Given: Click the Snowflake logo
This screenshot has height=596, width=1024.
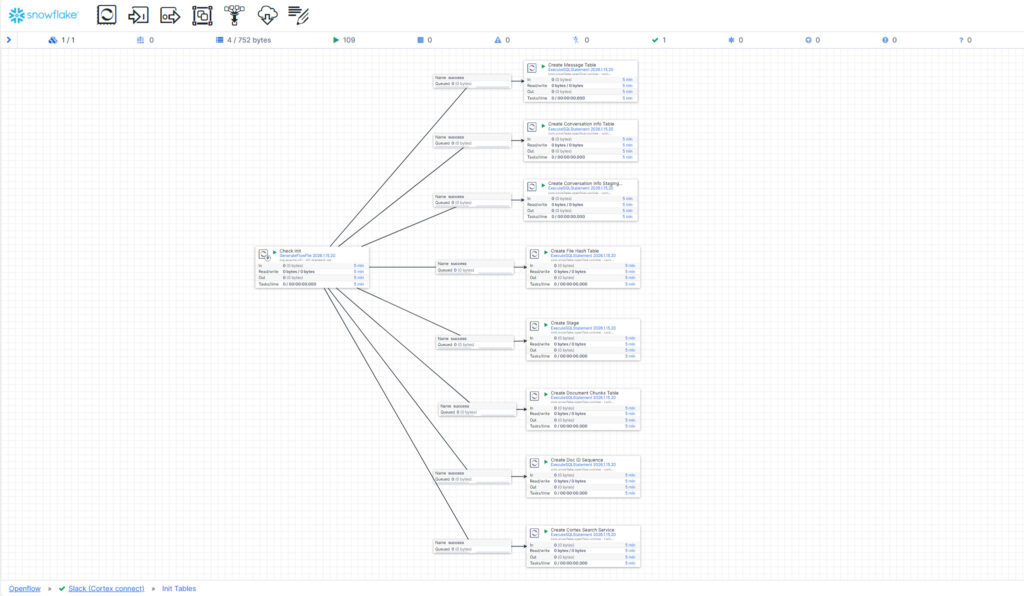Looking at the screenshot, I should [44, 15].
